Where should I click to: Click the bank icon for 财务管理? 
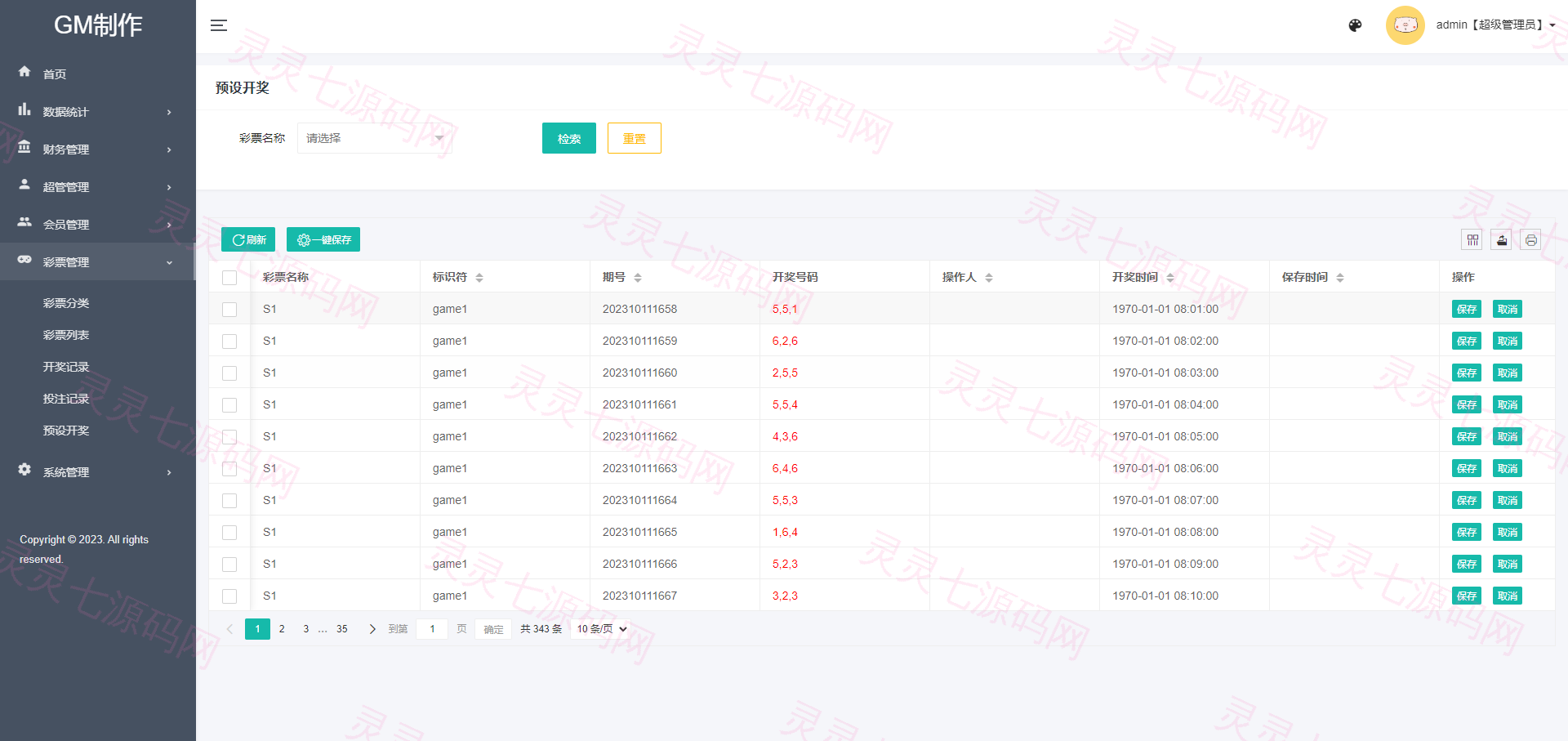click(x=24, y=147)
